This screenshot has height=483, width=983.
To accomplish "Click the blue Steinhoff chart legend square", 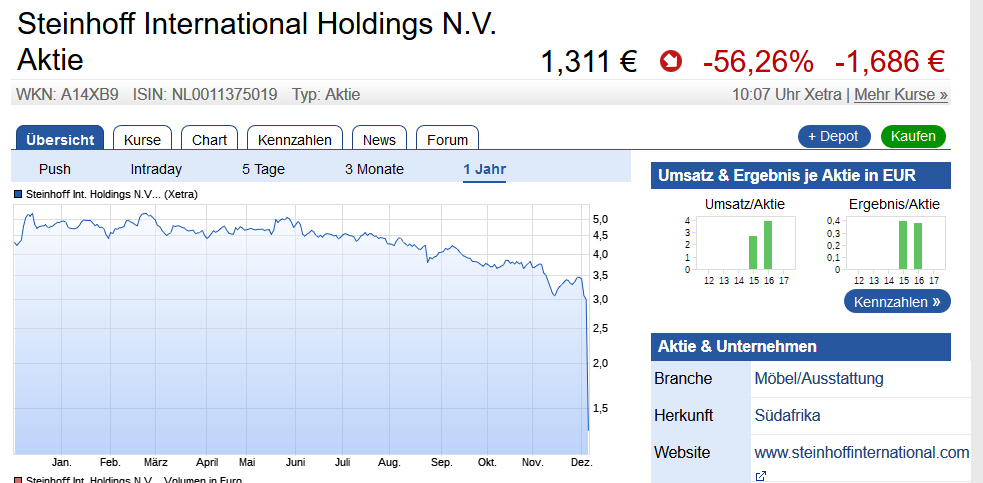I will (18, 194).
